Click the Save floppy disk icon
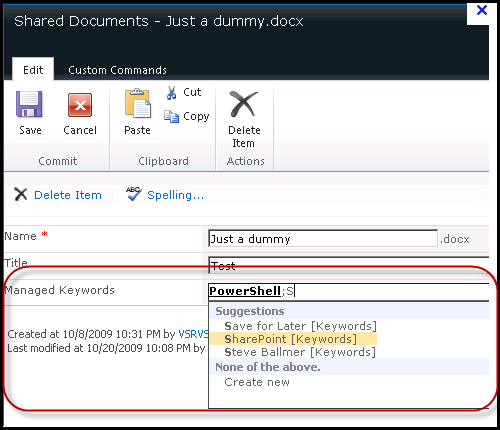 [29, 104]
